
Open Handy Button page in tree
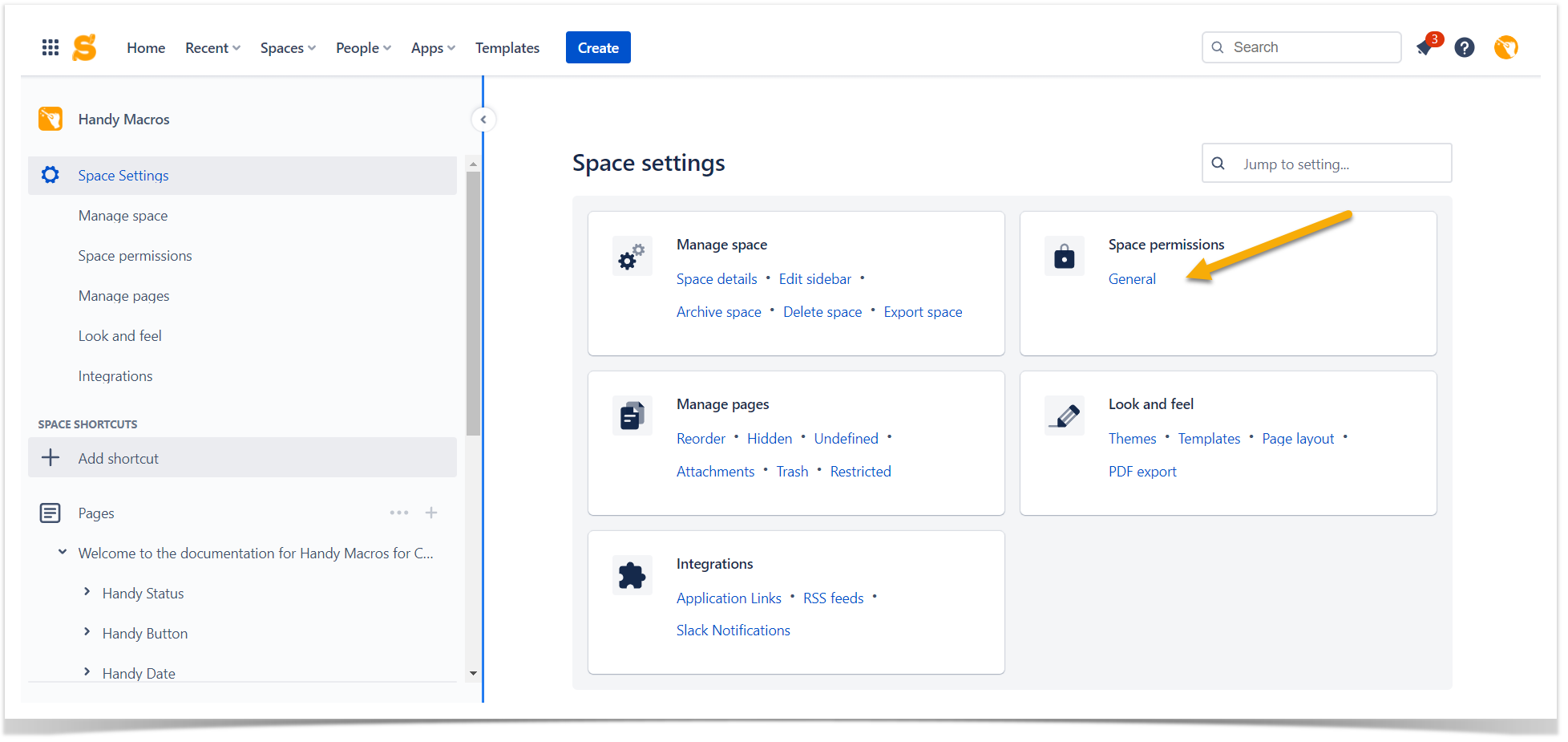click(x=145, y=634)
